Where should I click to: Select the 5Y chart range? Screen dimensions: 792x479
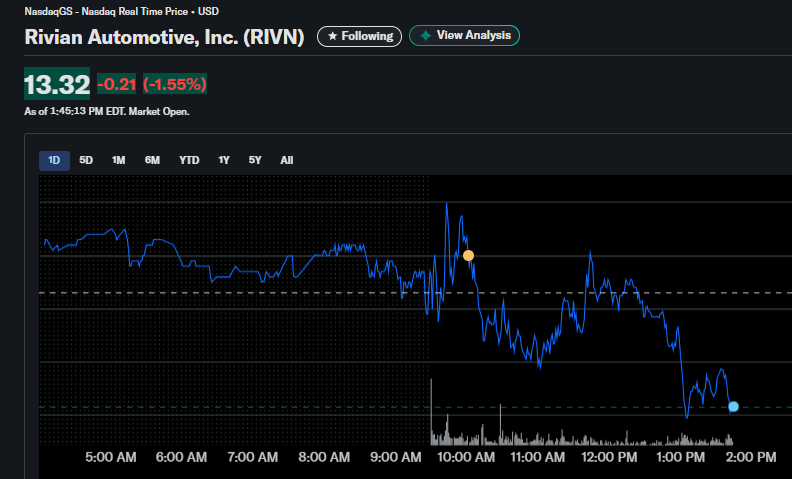[x=255, y=161]
